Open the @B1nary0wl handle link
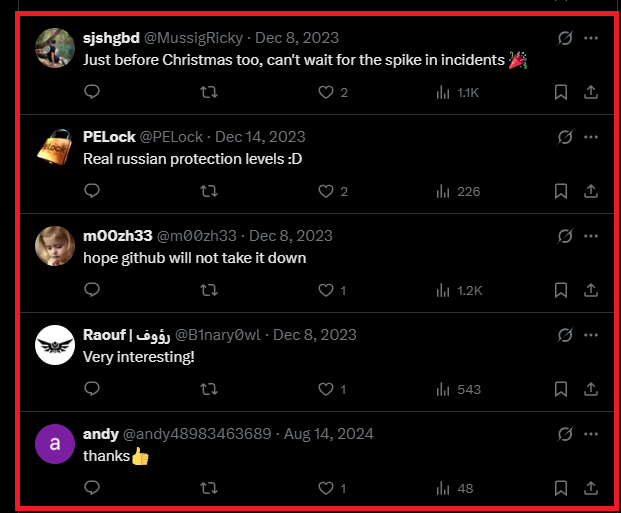This screenshot has height=513, width=621. tap(218, 335)
